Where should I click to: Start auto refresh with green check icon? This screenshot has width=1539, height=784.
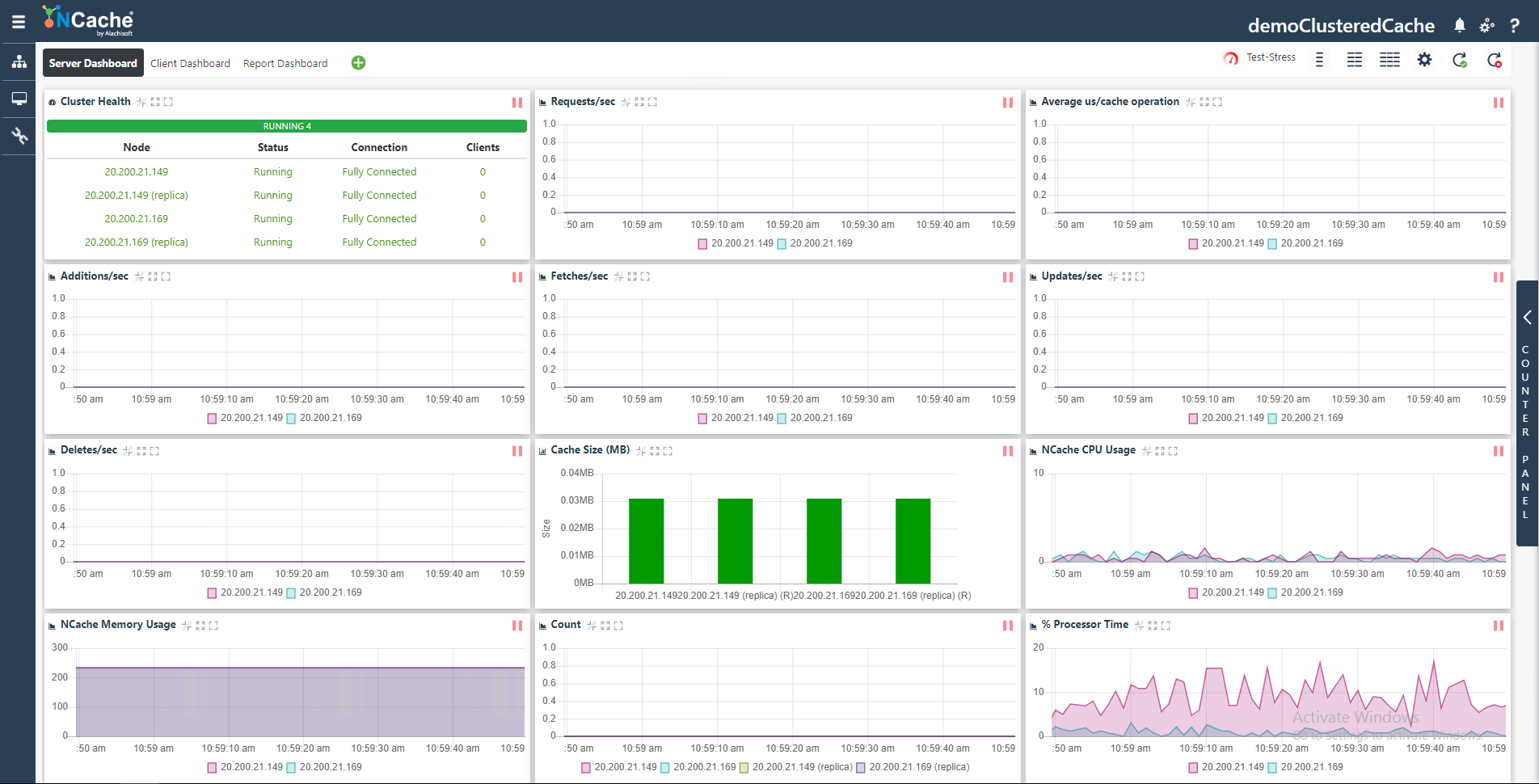click(1460, 60)
